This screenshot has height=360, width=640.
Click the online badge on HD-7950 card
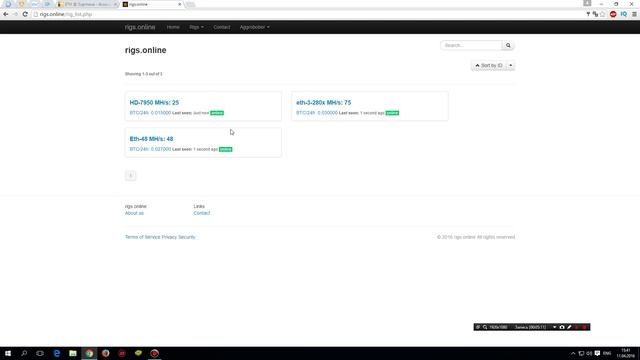tap(217, 113)
